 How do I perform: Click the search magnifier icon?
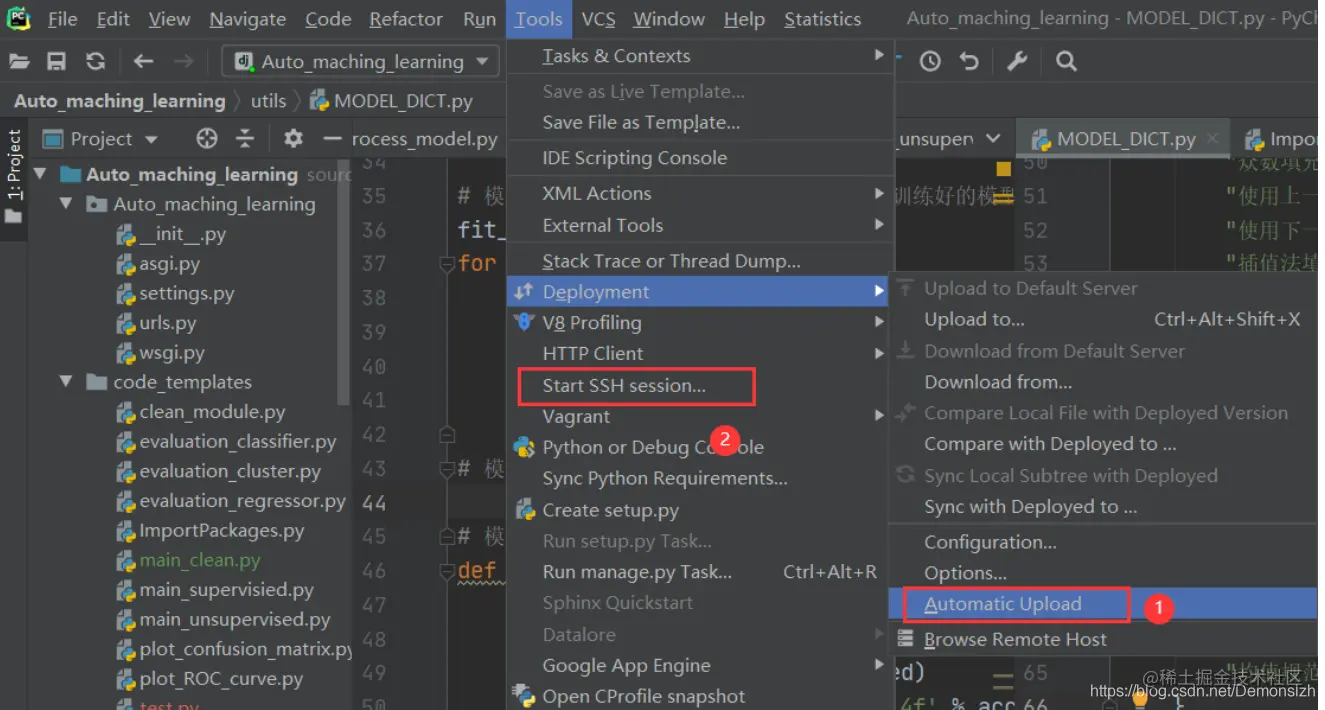click(x=1067, y=62)
